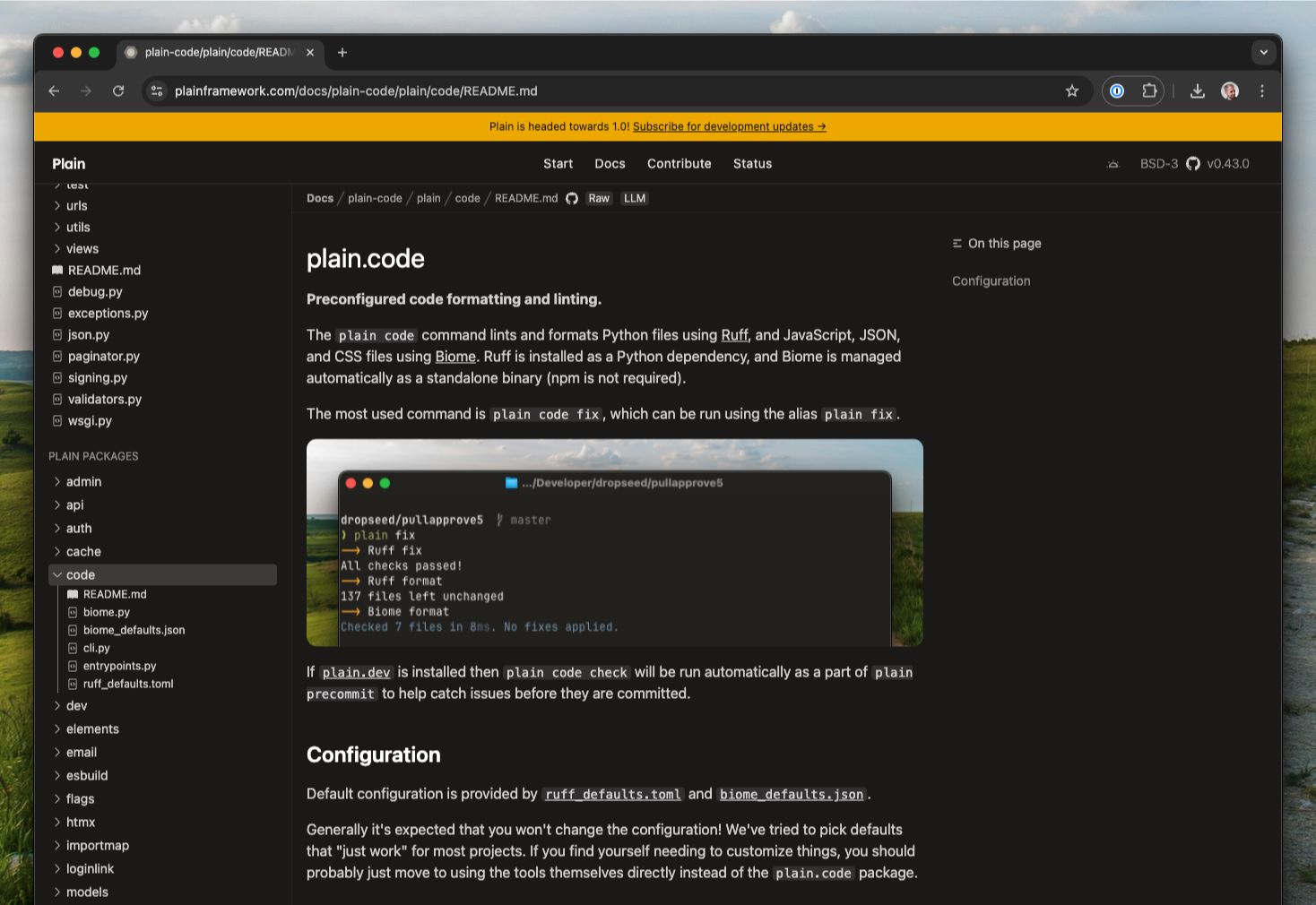This screenshot has height=905, width=1316.
Task: Open the Start nav item
Action: point(558,164)
